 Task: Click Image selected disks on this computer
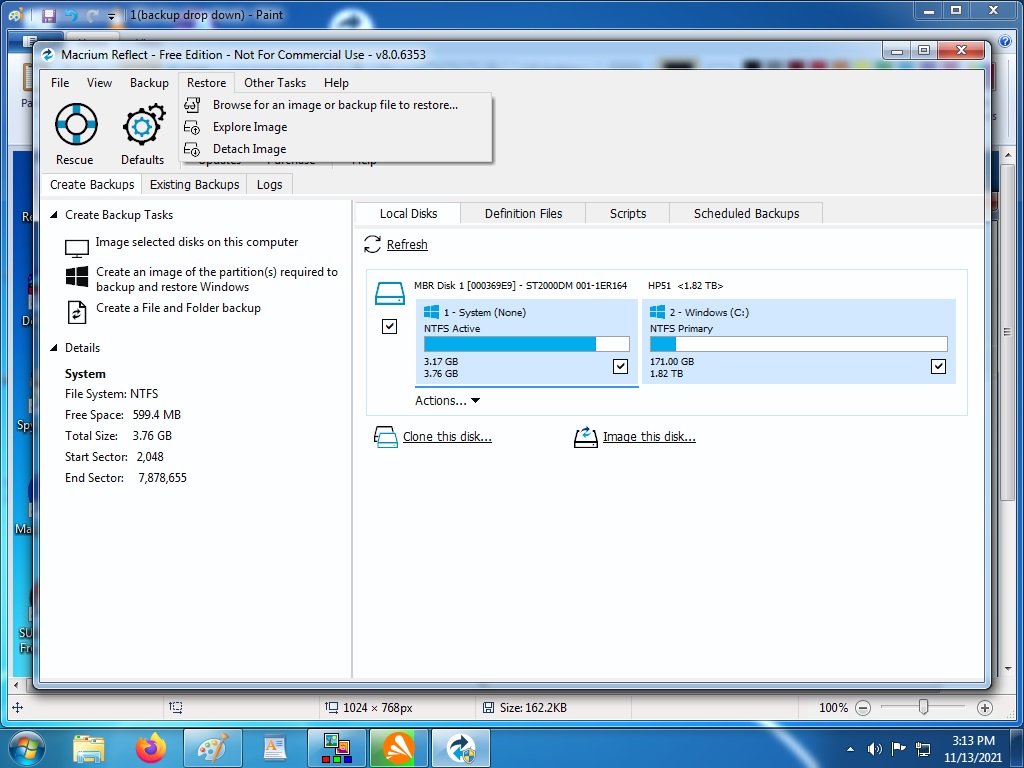(x=197, y=242)
